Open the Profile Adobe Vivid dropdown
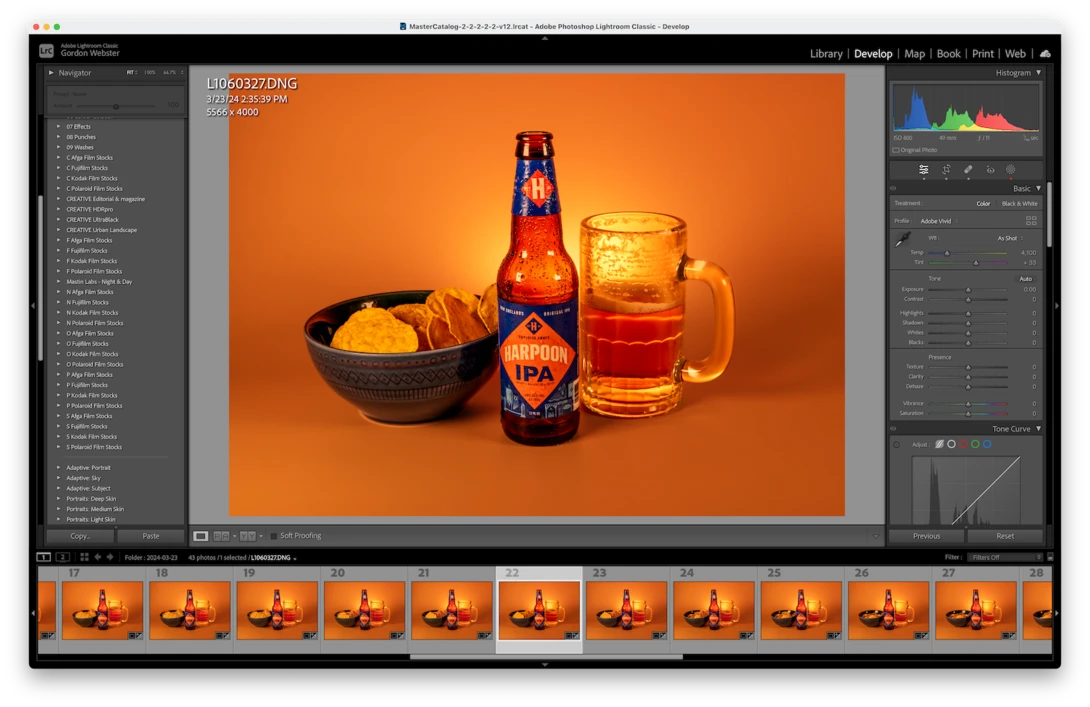Image resolution: width=1090 pixels, height=707 pixels. click(x=938, y=221)
